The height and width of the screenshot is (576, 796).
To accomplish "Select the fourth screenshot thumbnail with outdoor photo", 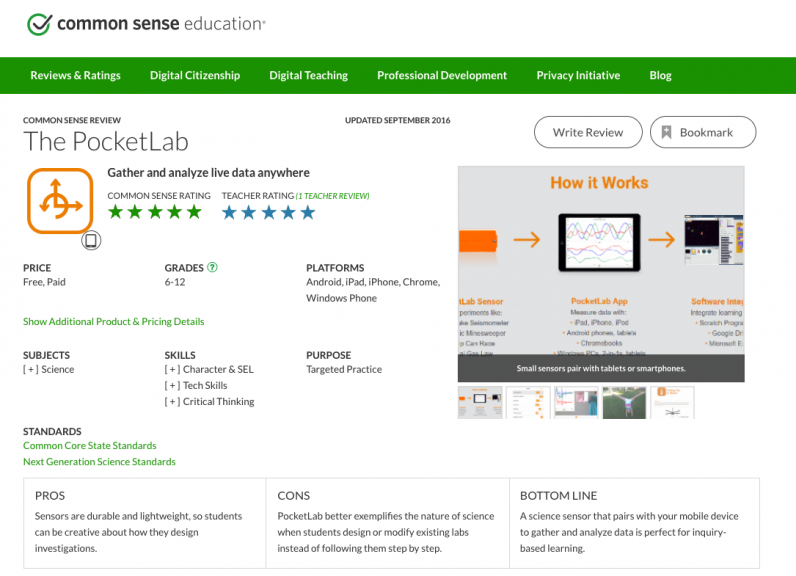I will click(x=623, y=403).
